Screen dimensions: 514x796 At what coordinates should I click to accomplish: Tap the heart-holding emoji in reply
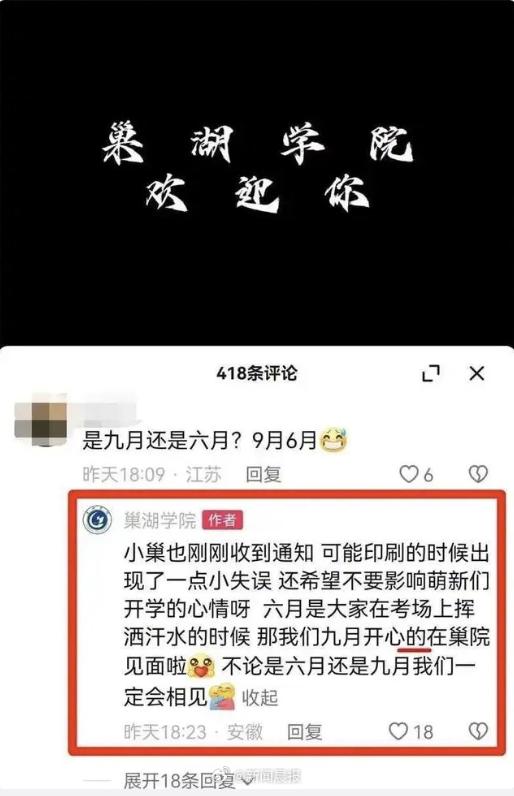tap(201, 667)
